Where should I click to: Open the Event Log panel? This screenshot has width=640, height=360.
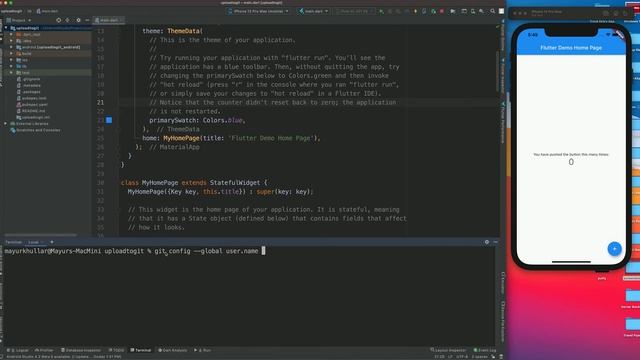click(x=485, y=350)
